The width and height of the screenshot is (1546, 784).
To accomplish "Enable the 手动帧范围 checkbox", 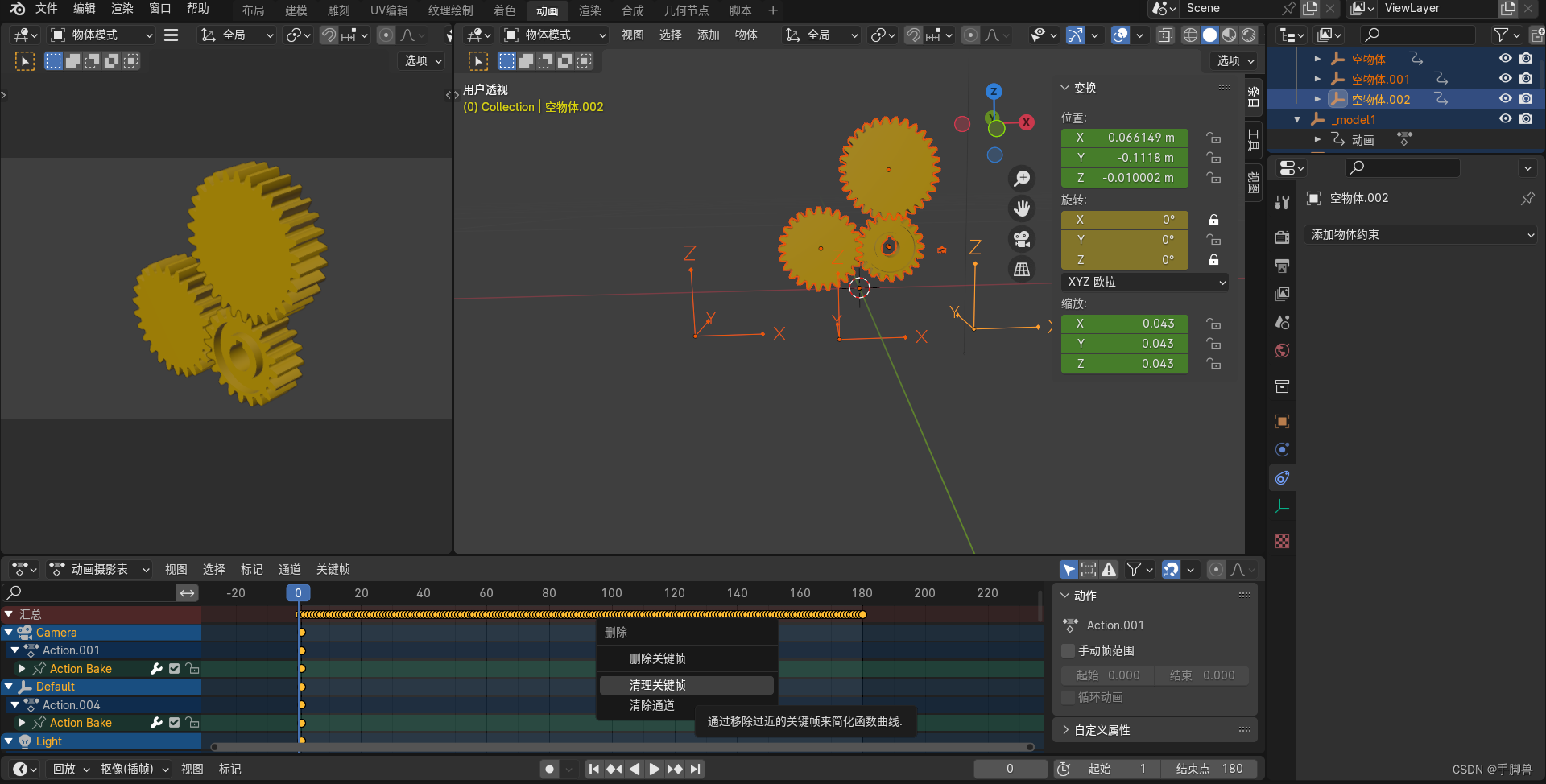I will click(1069, 650).
